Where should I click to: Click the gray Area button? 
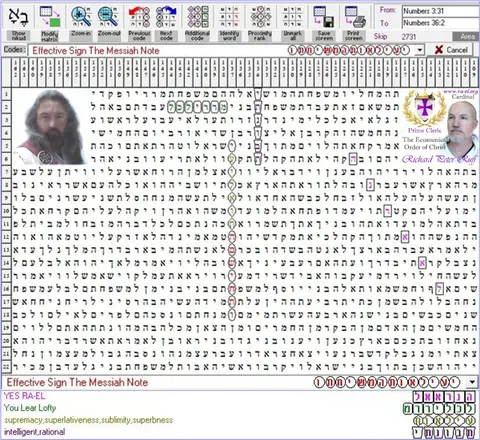point(467,37)
